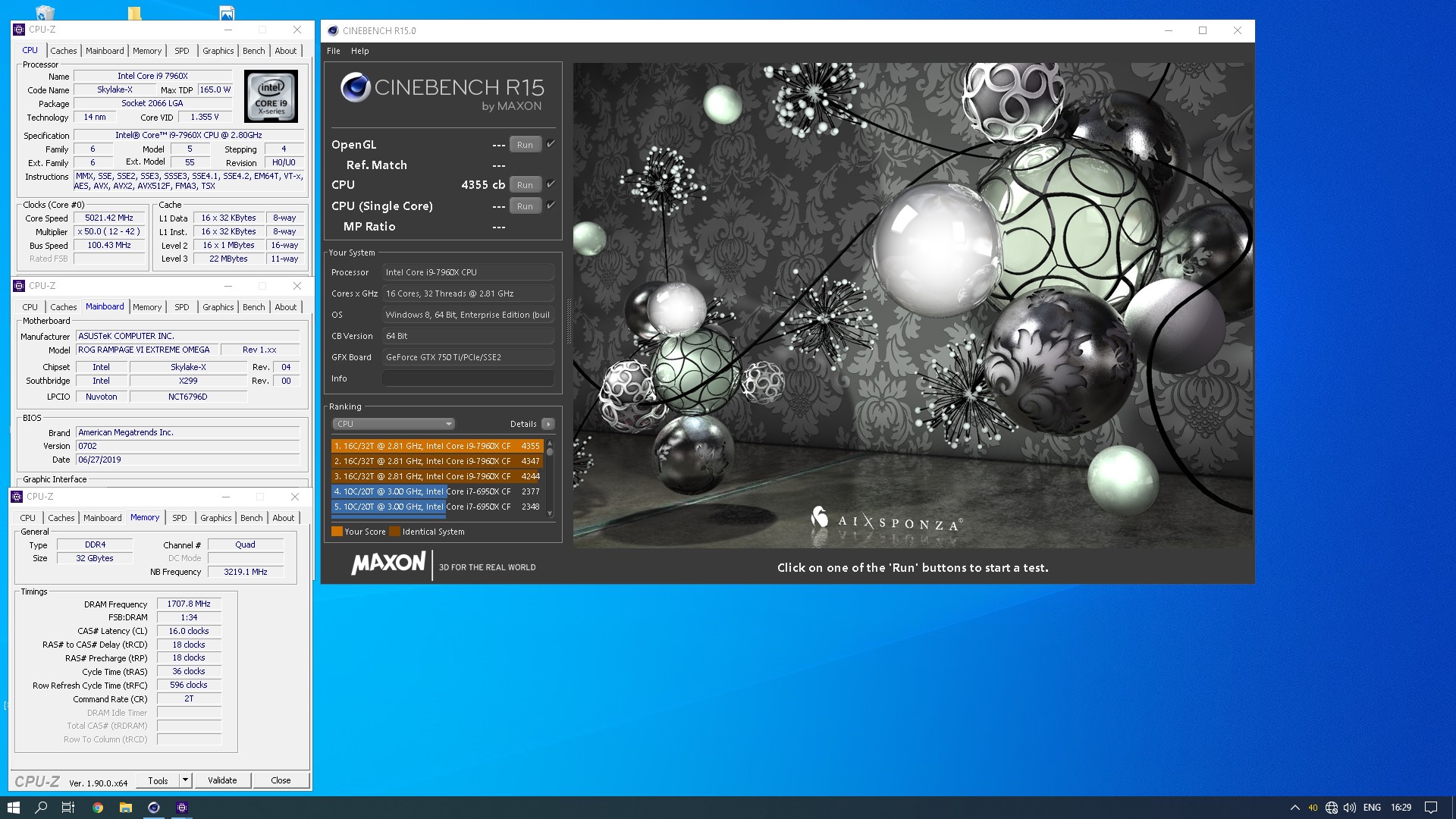The height and width of the screenshot is (819, 1456).
Task: Click the Cinebench title bar app icon
Action: point(333,31)
